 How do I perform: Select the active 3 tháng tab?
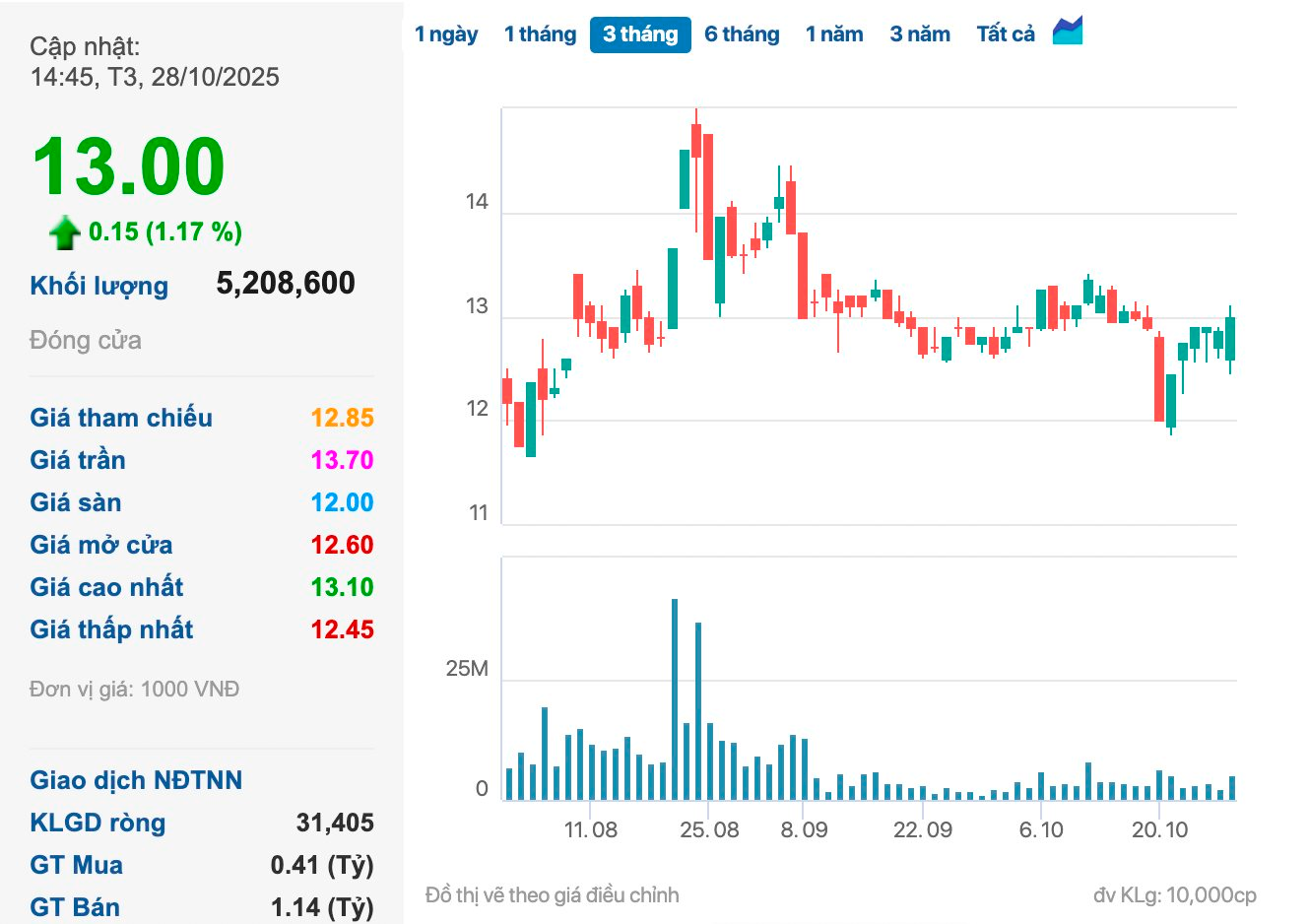coord(640,34)
